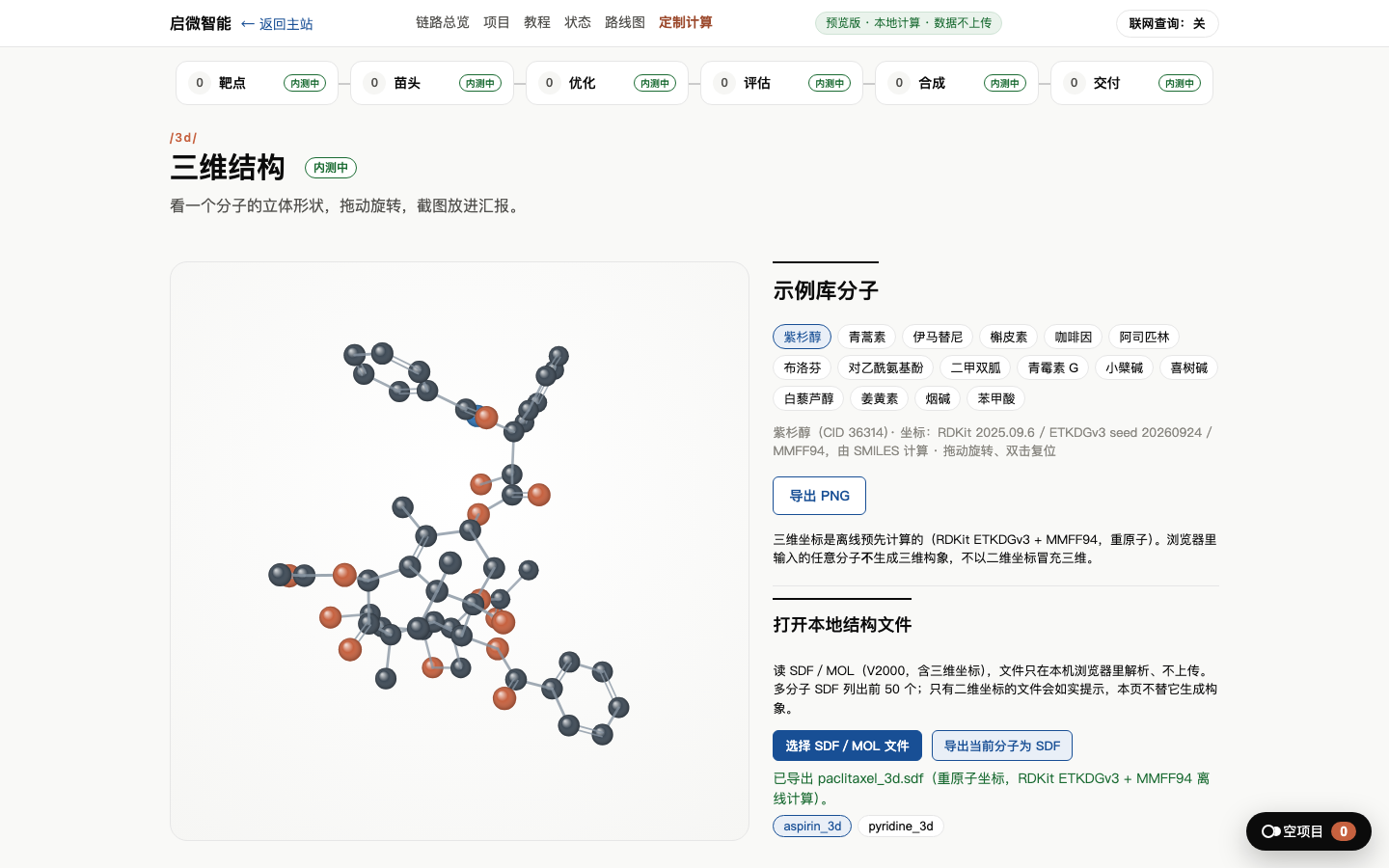
Task: Select the 合成 pipeline stage card
Action: click(x=957, y=83)
